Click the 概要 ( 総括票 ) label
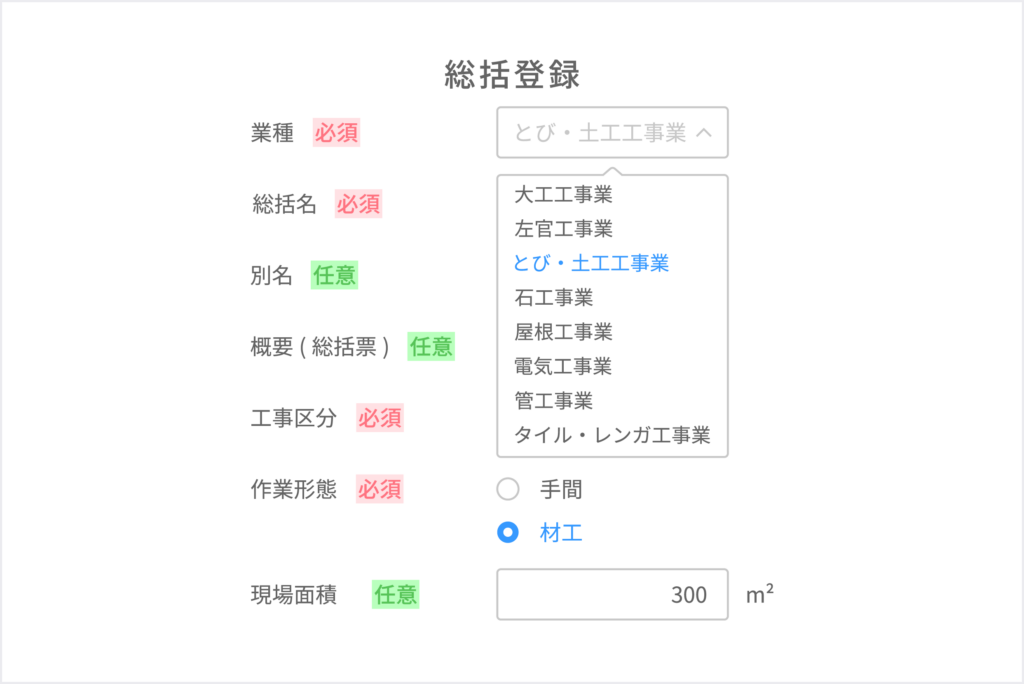Screen dimensions: 1024x684 (320, 347)
